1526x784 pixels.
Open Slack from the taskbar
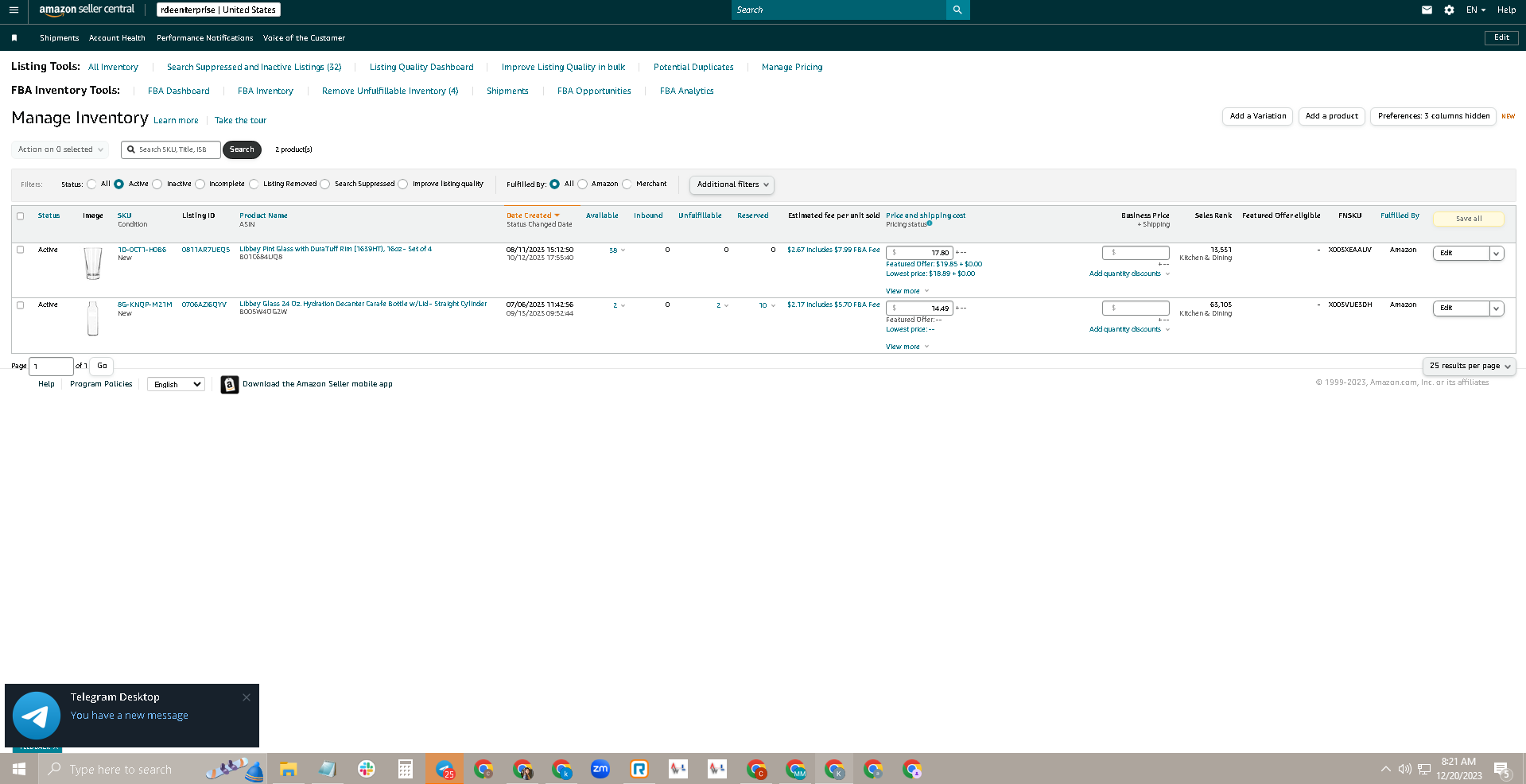tap(366, 769)
